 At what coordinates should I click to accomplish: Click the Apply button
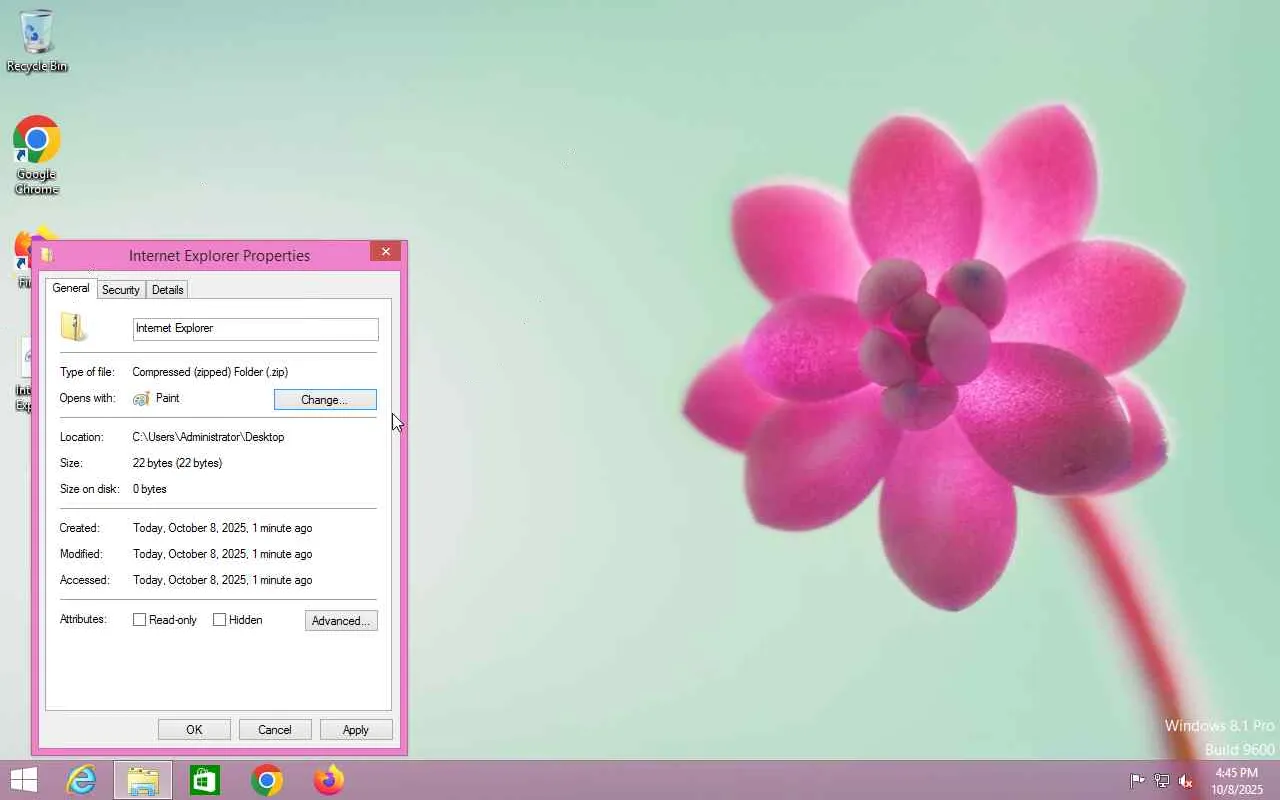click(356, 730)
